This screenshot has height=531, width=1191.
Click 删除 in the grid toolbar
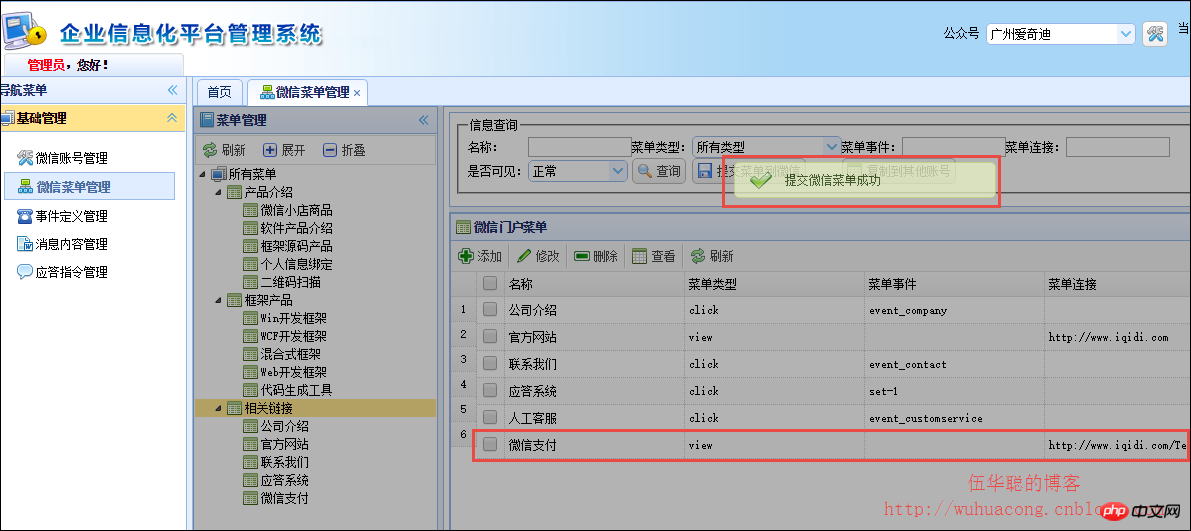click(596, 256)
